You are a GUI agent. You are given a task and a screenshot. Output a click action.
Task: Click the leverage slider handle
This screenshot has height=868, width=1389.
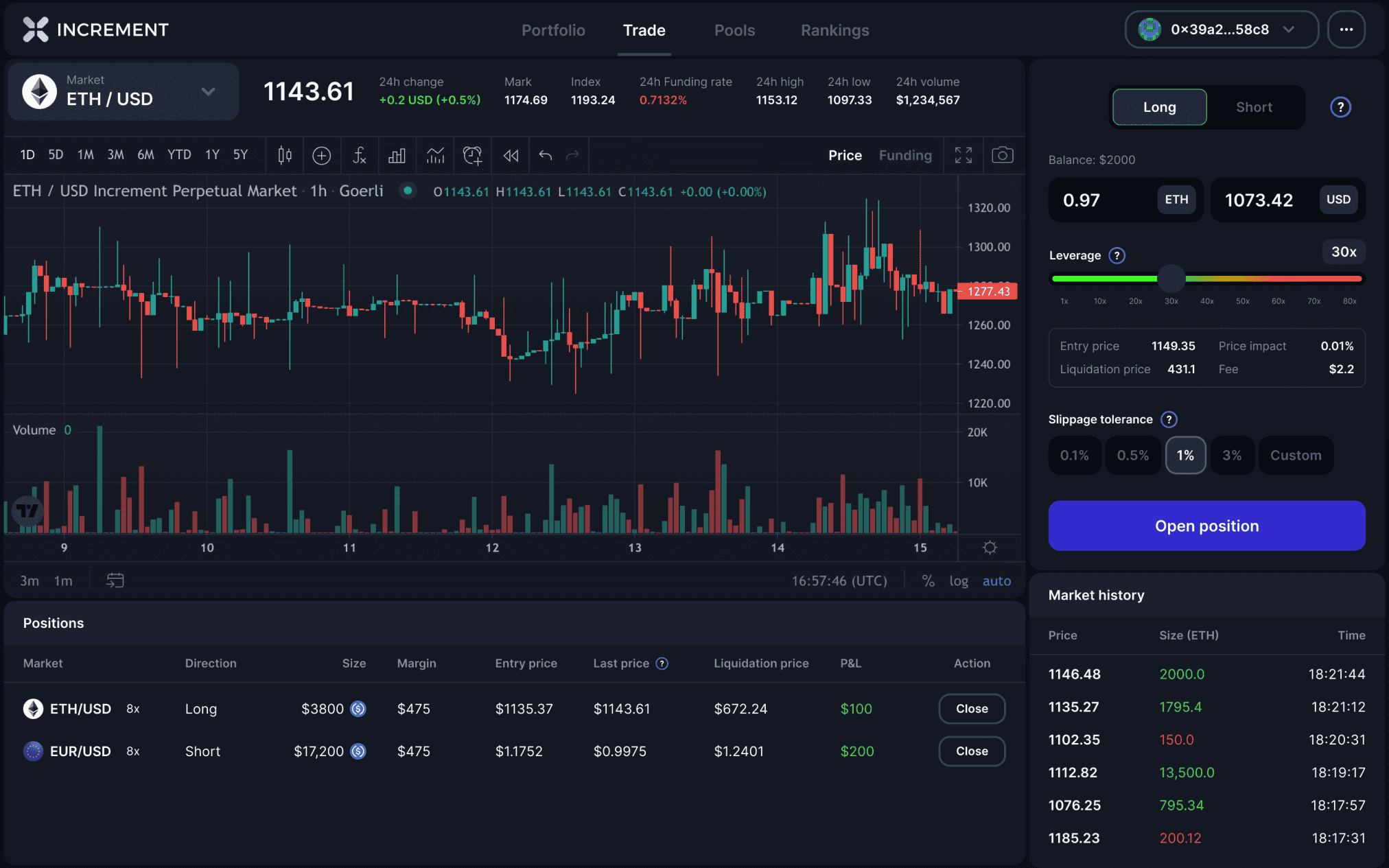point(1171,279)
